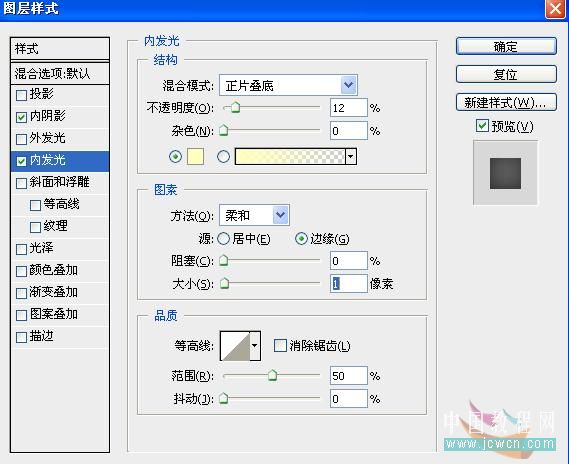Uncheck the 内发光 inner glow checkbox

[x=21, y=161]
